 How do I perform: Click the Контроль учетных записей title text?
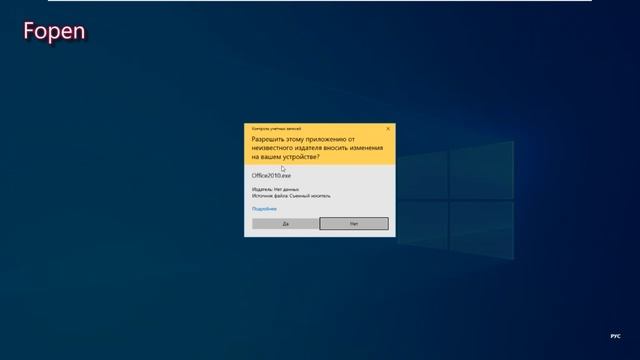tap(276, 129)
